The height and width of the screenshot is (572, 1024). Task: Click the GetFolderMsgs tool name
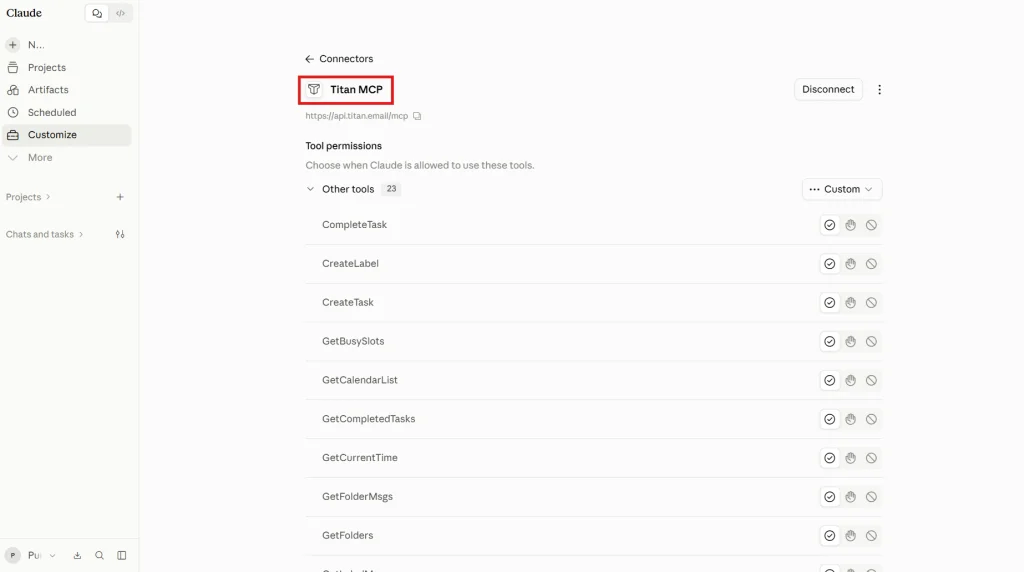tap(357, 497)
